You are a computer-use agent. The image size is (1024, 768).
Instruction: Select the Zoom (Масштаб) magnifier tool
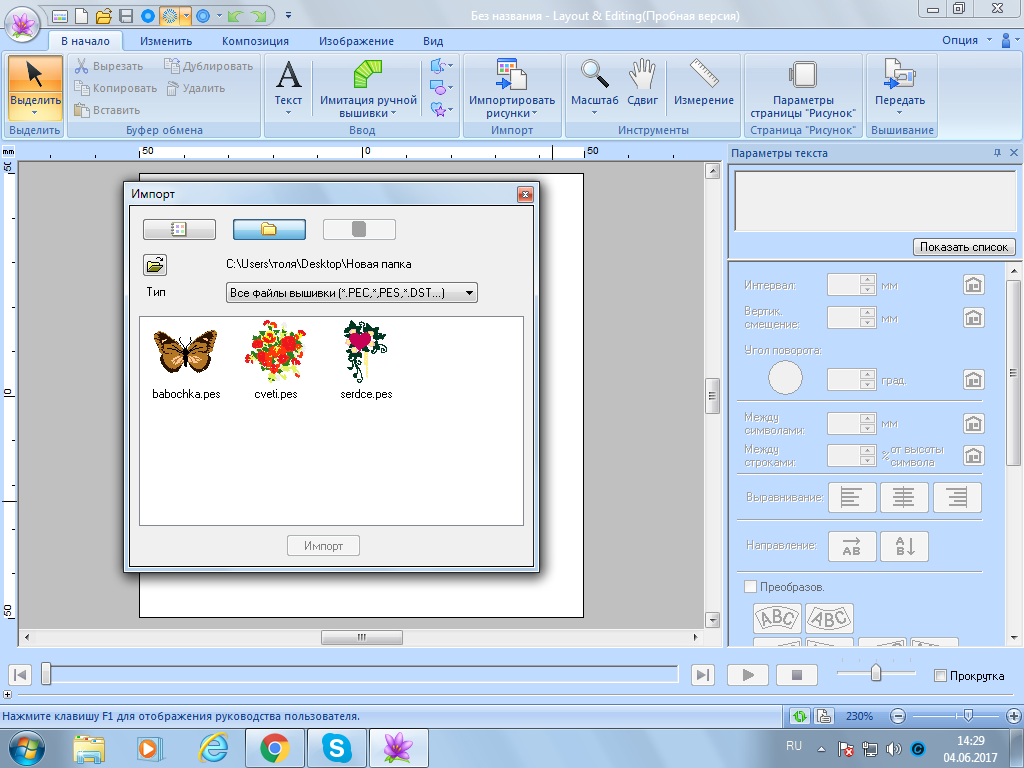[594, 76]
